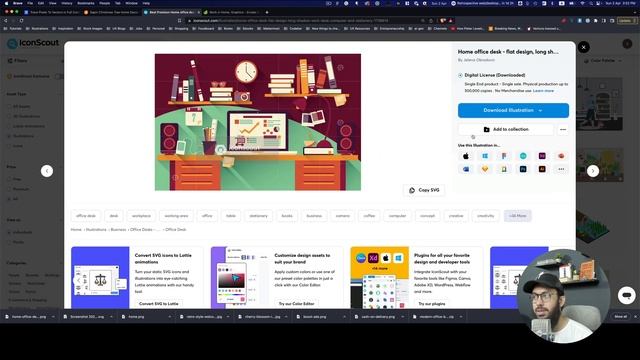
Task: Click Convert SVG to Lottie button
Action: pyautogui.click(x=159, y=304)
